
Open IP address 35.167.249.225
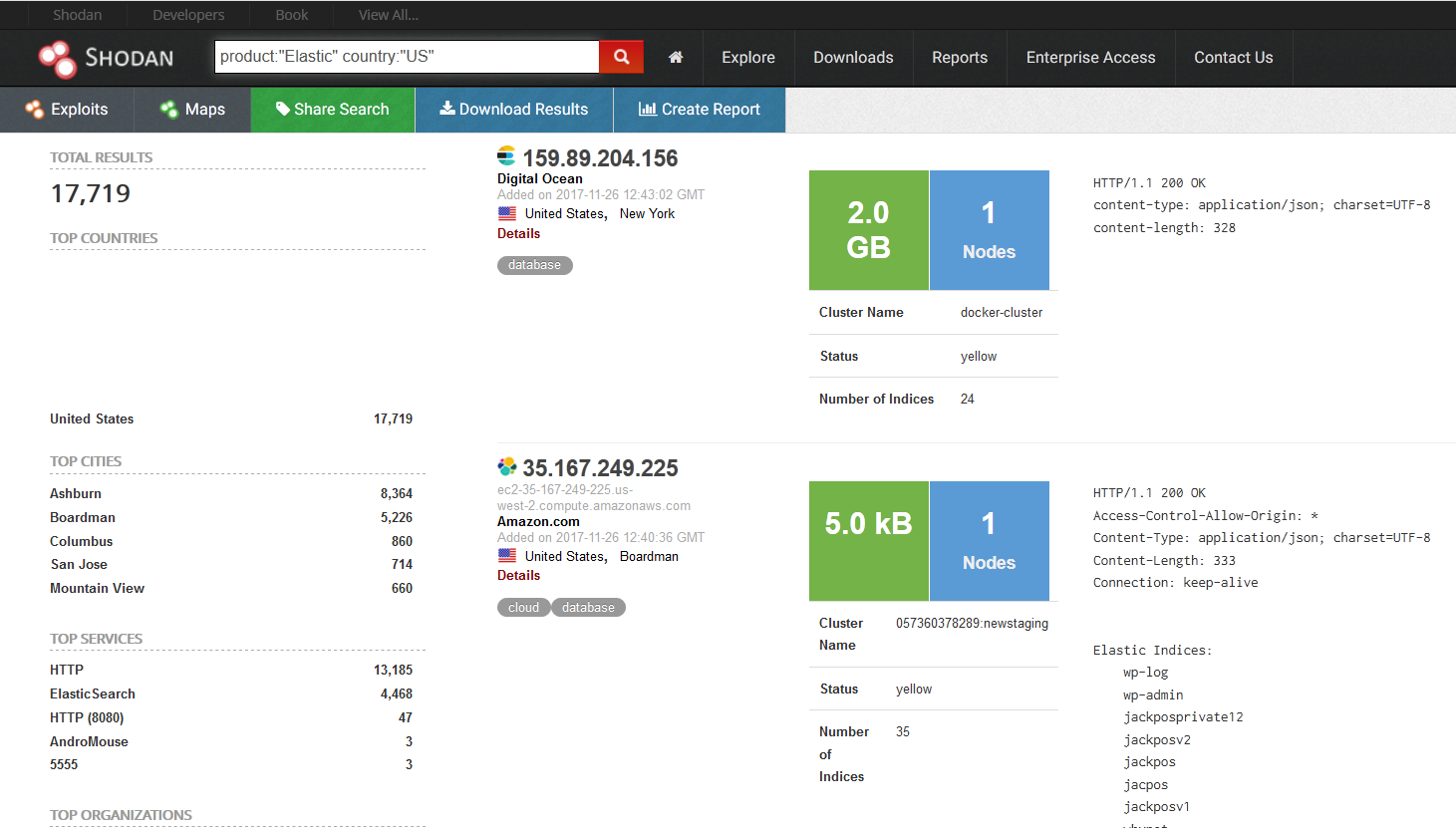tap(600, 468)
